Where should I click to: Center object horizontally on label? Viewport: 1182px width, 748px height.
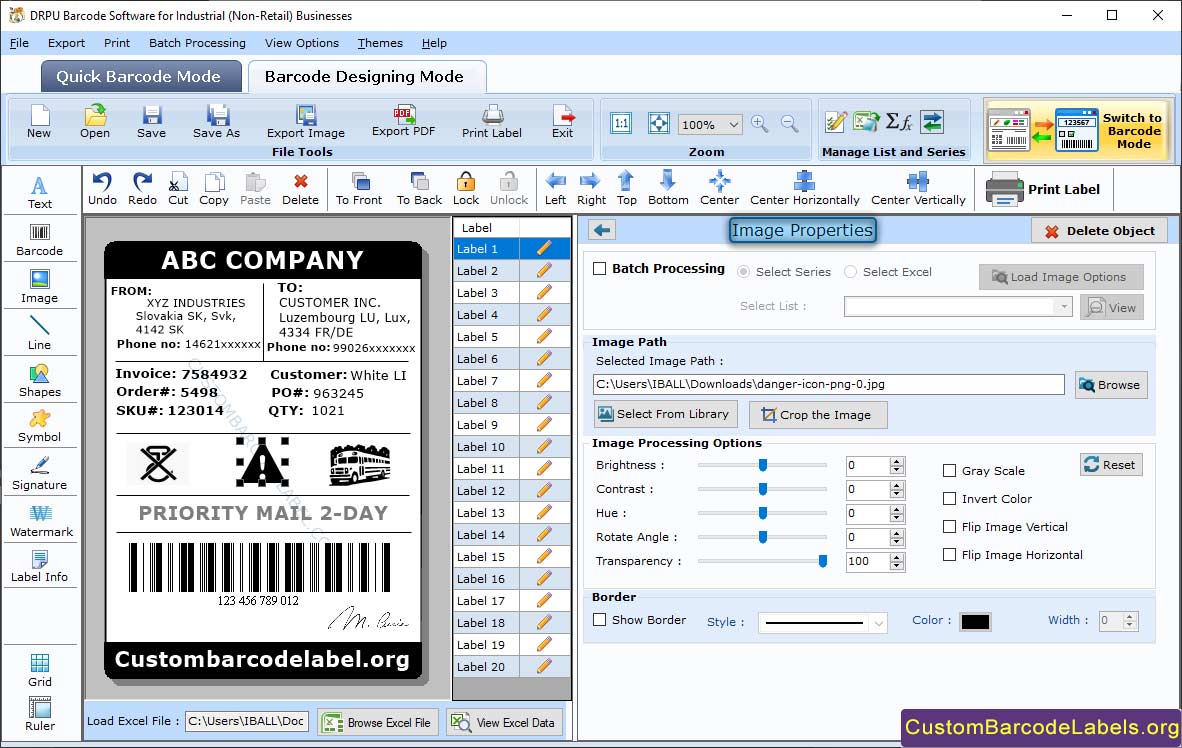click(x=804, y=187)
